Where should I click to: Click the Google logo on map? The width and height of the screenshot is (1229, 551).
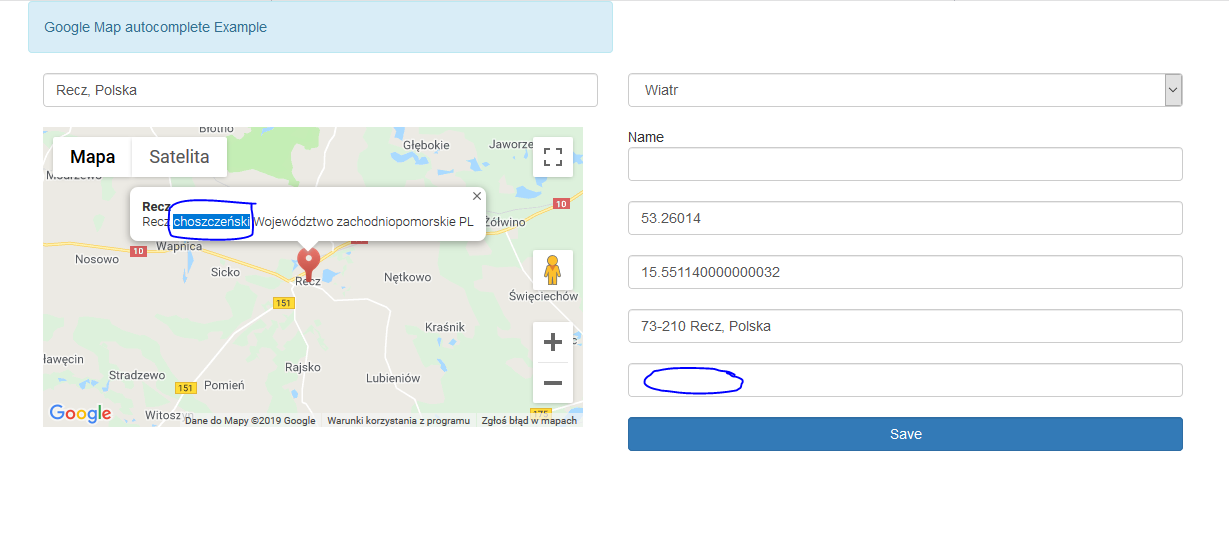(x=80, y=413)
